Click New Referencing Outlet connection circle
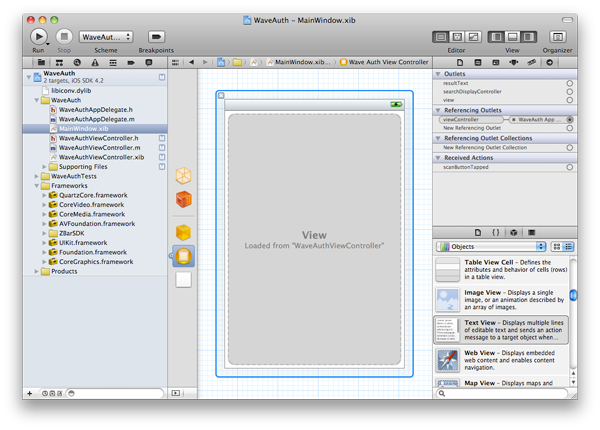 pyautogui.click(x=570, y=128)
